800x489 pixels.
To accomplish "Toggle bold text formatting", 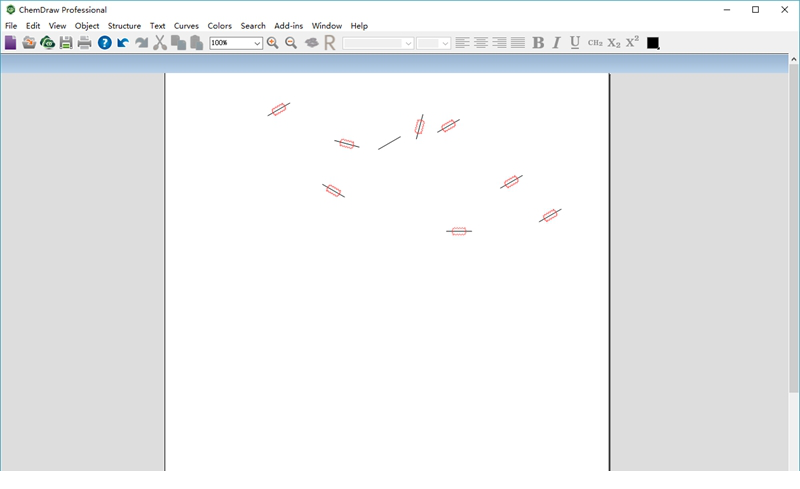I will click(538, 43).
